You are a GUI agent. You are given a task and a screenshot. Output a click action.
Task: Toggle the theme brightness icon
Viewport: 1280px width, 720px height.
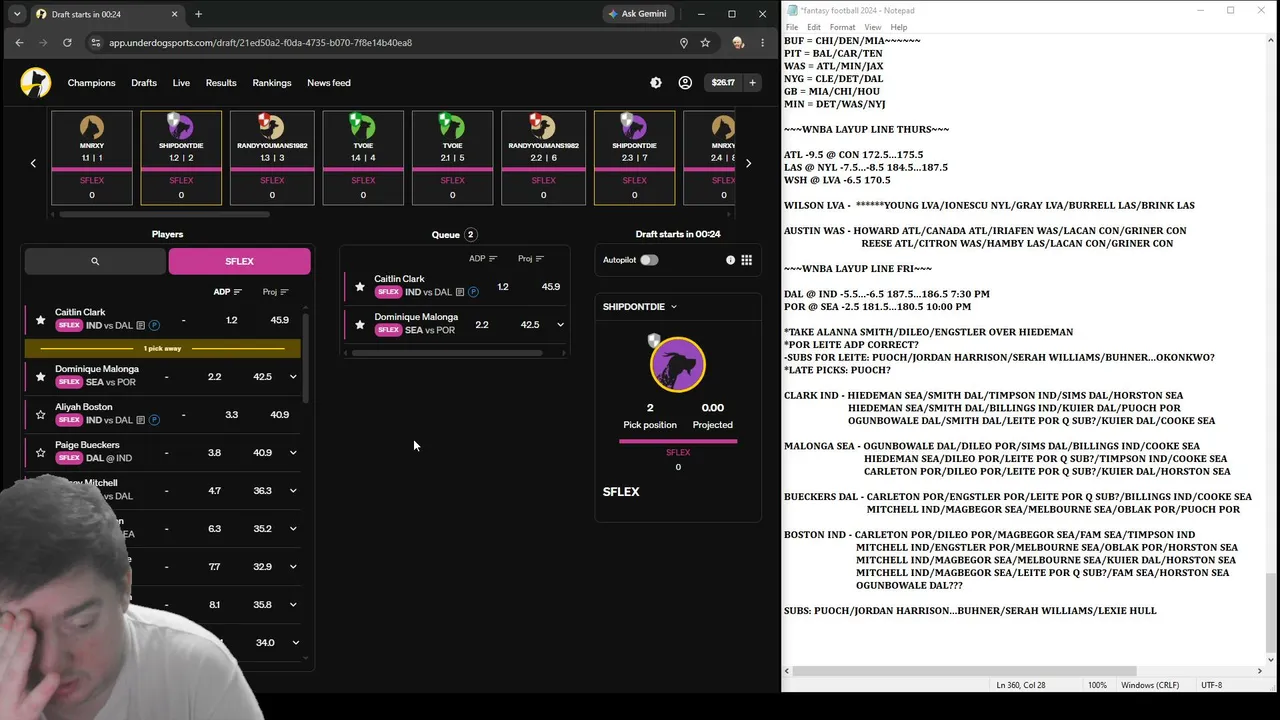pos(656,83)
